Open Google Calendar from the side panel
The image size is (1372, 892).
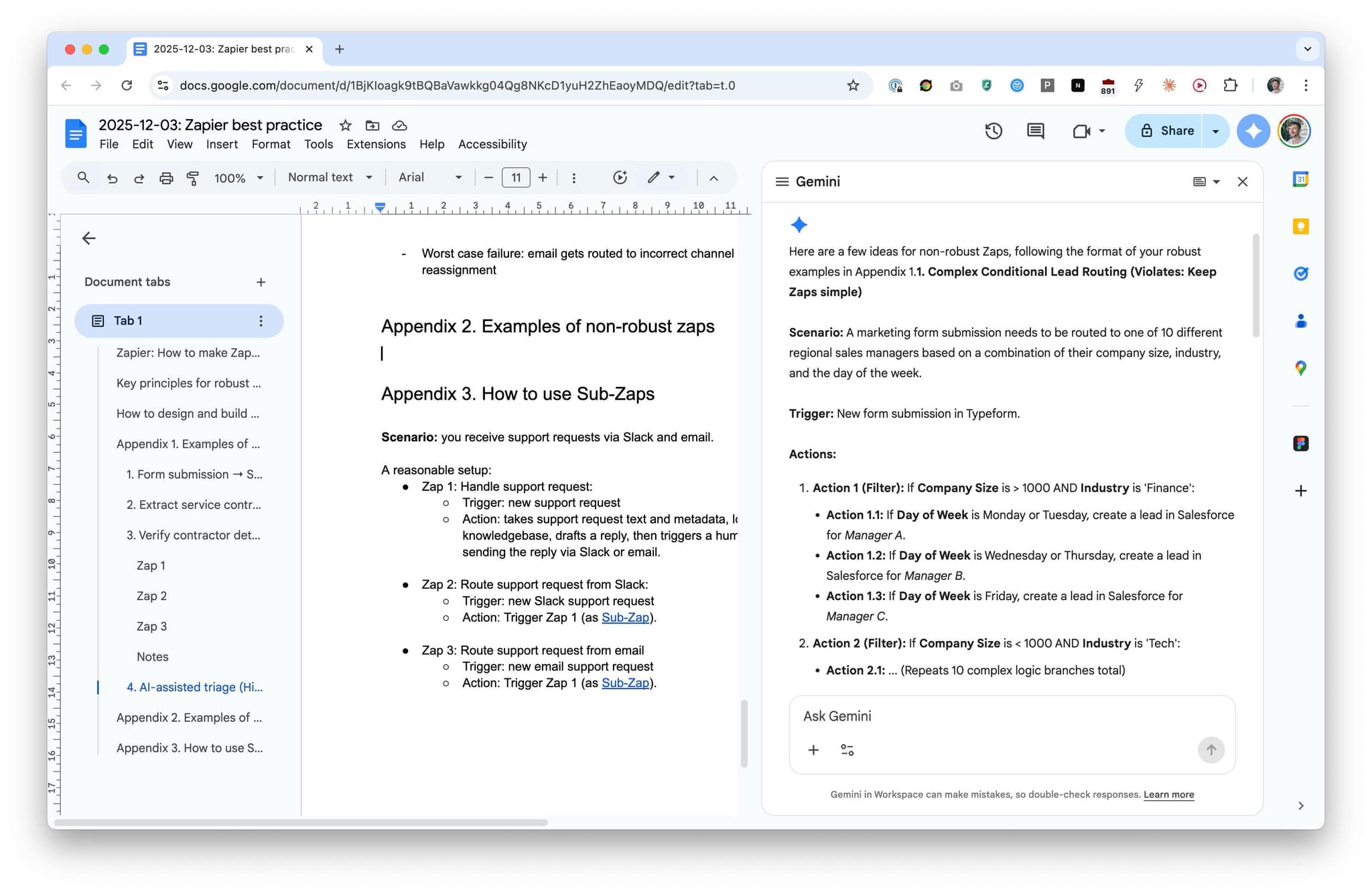click(1300, 179)
